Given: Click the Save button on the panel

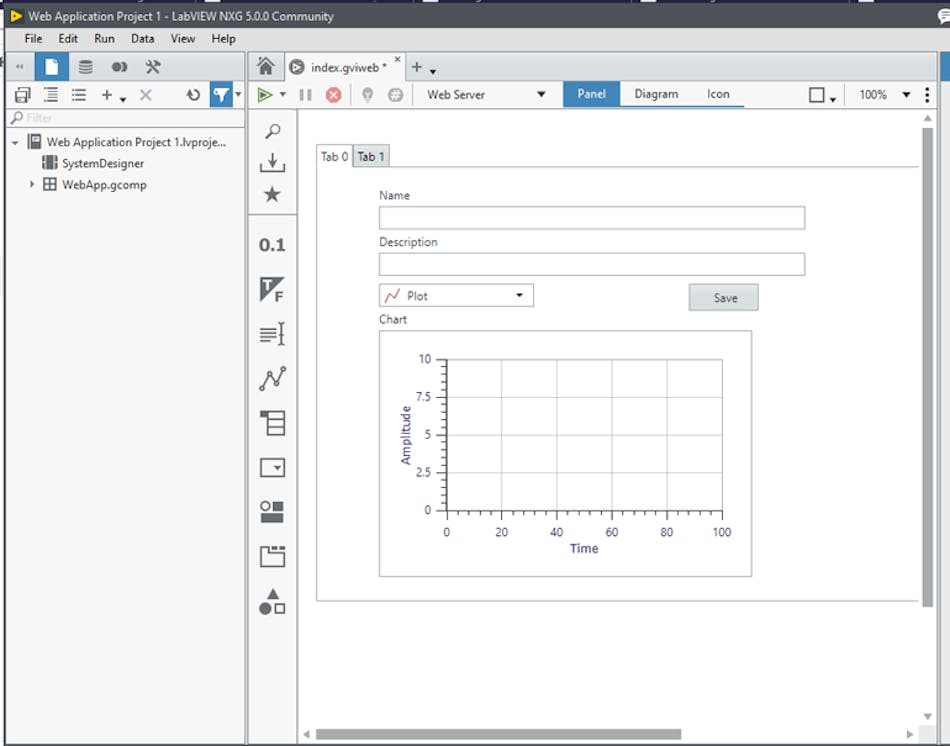Looking at the screenshot, I should pyautogui.click(x=723, y=297).
